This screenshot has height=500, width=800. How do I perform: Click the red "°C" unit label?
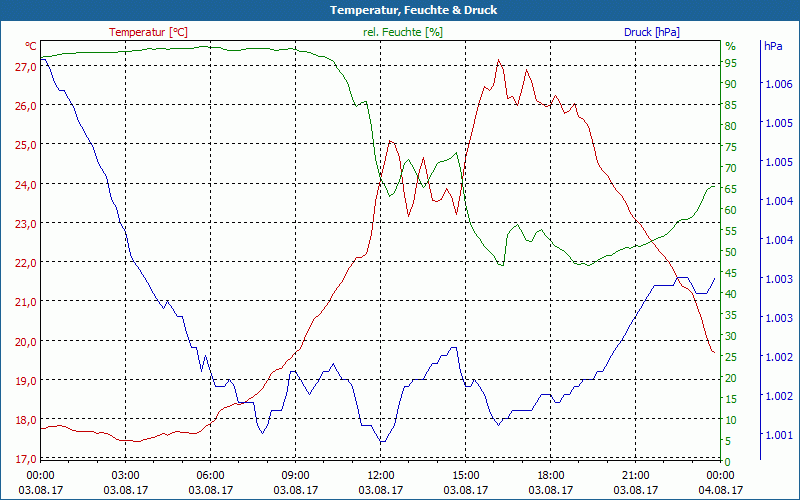point(31,46)
